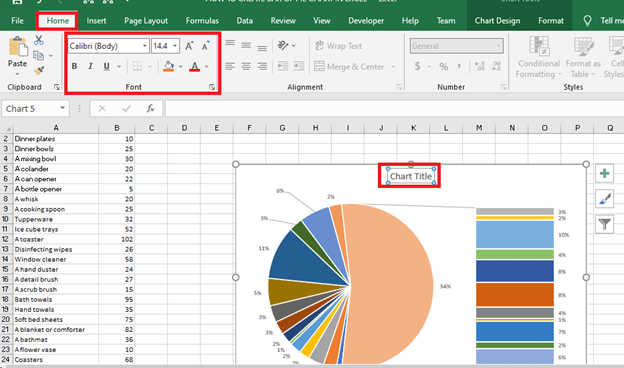
Task: Click the Increase Decimal icon
Action: coord(480,66)
